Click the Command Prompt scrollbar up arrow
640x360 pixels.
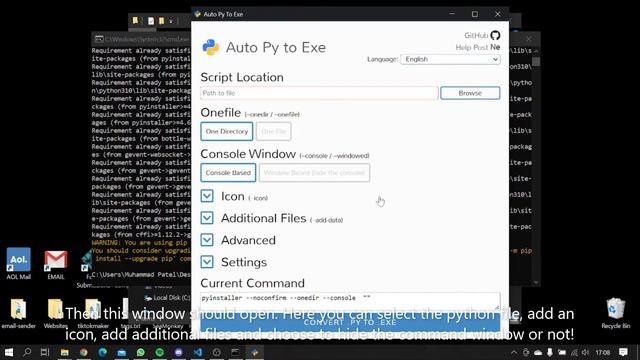tap(536, 51)
